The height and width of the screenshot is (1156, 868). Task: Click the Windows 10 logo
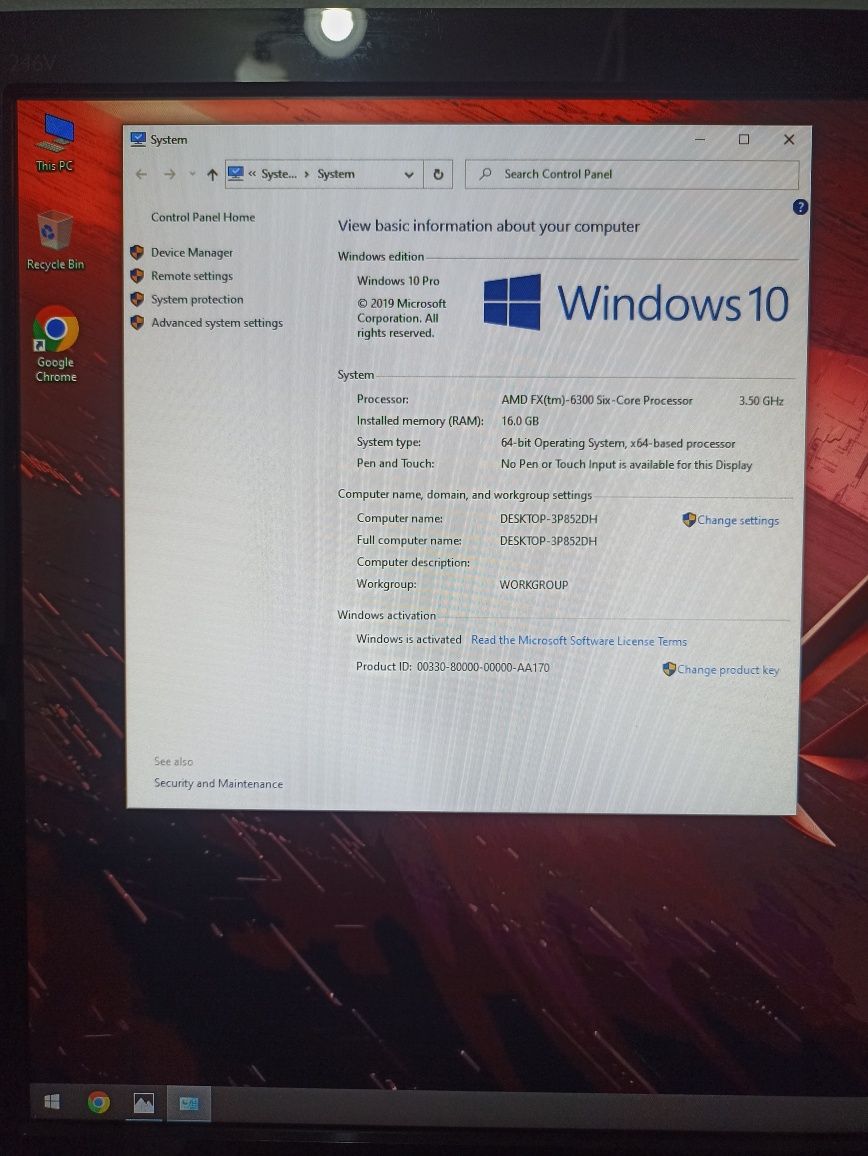pyautogui.click(x=636, y=303)
